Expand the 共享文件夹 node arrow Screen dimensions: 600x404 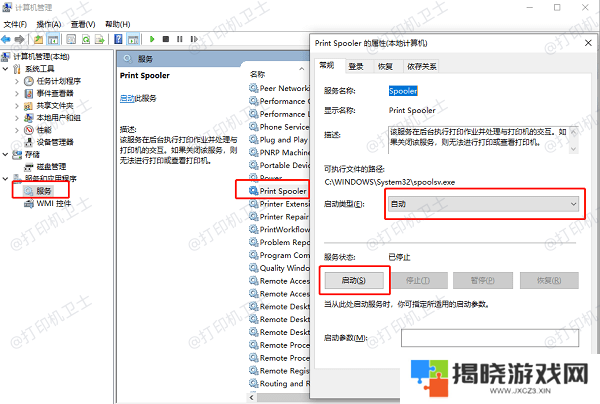pos(16,106)
